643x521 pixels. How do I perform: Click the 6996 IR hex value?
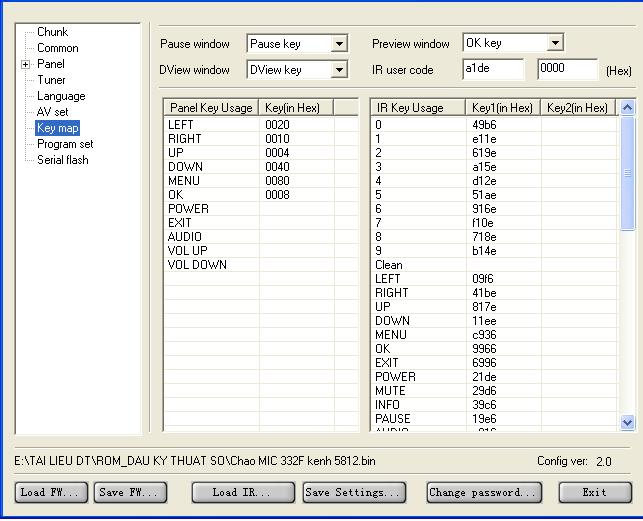coord(484,363)
